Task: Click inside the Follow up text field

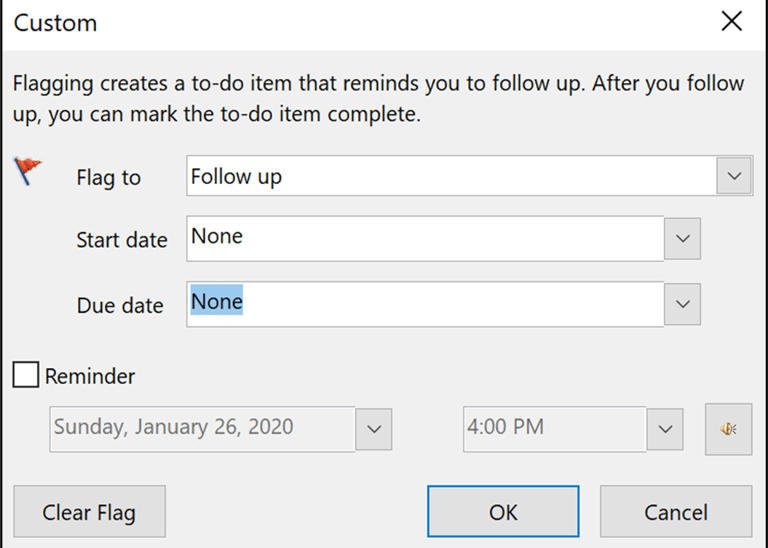Action: (x=450, y=177)
